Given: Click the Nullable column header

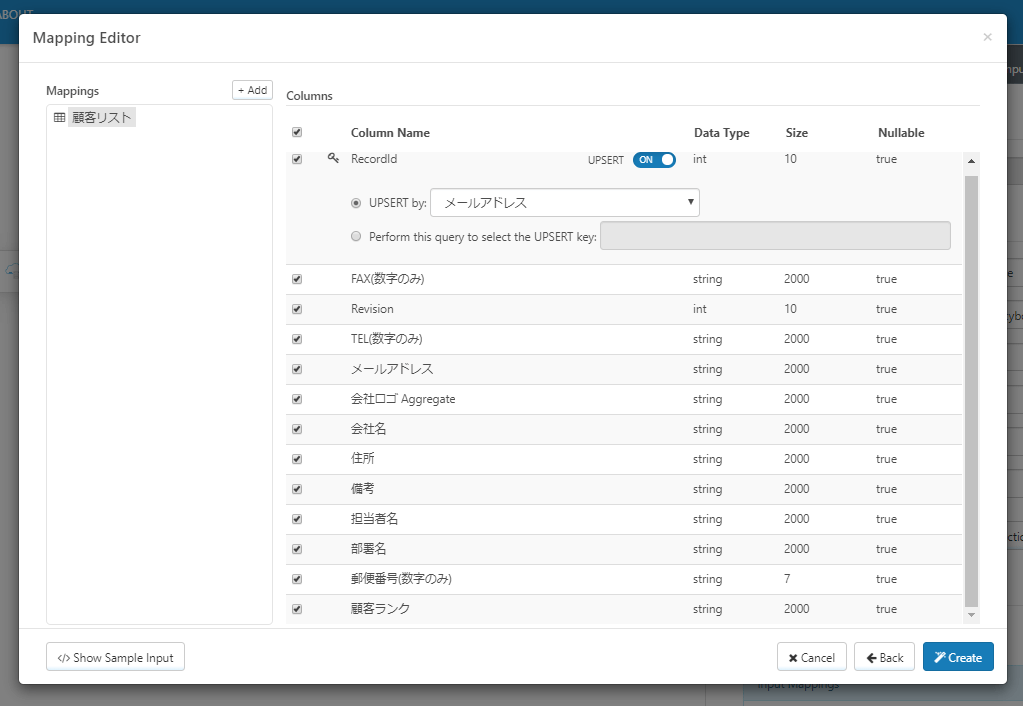Looking at the screenshot, I should coord(901,133).
